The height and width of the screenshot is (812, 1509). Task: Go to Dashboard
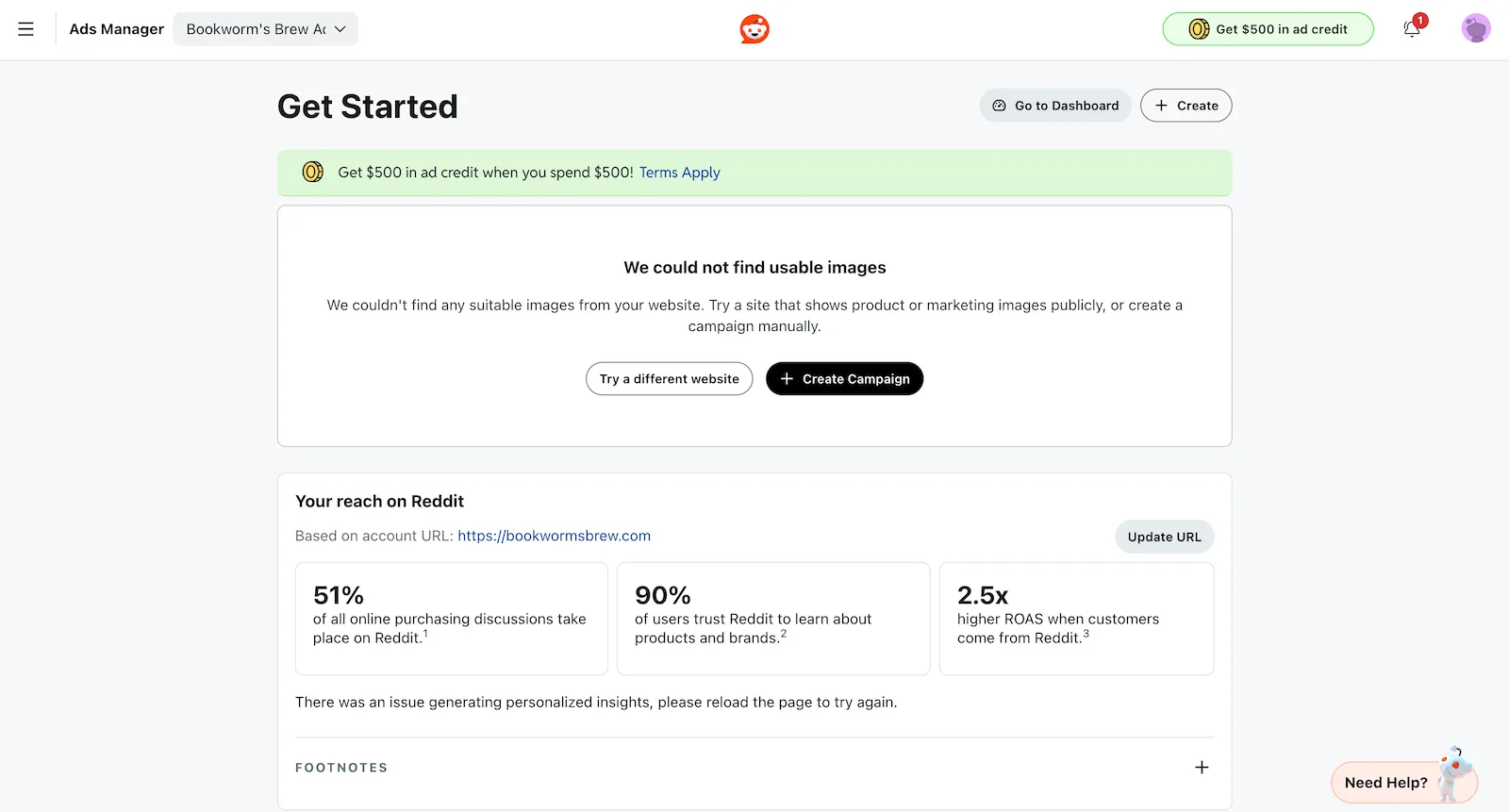point(1054,106)
